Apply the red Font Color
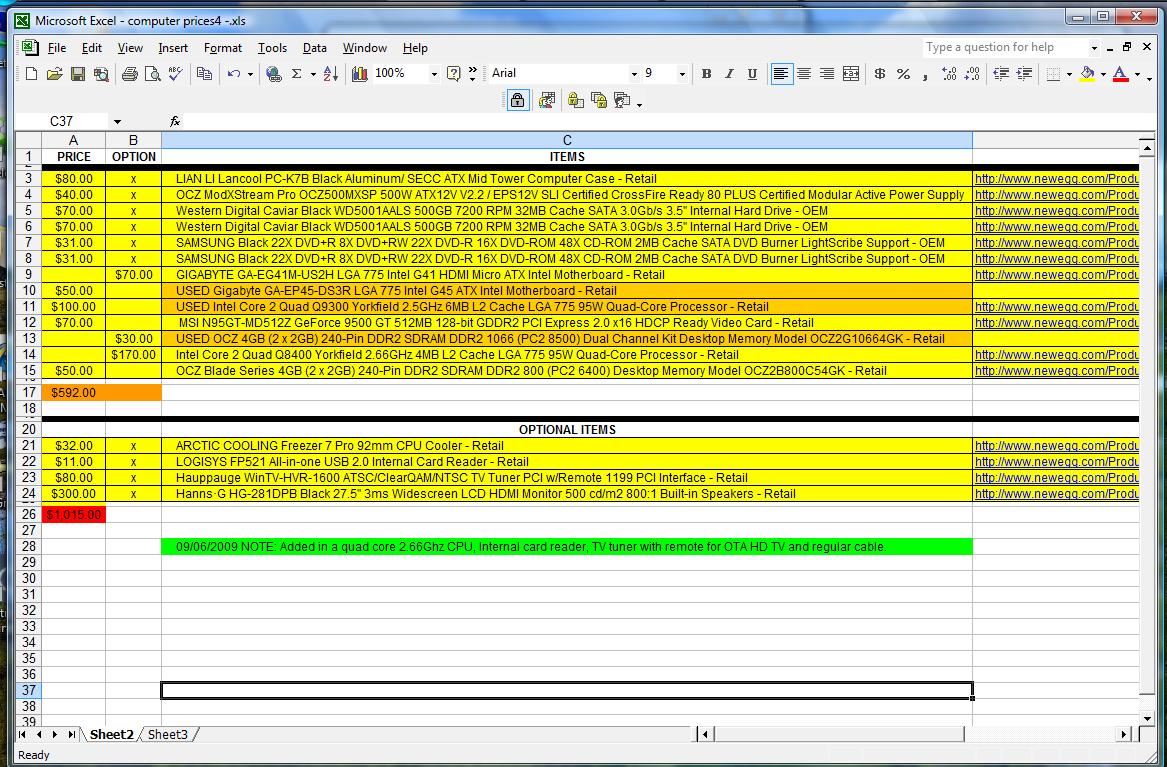The height and width of the screenshot is (767, 1167). point(1121,74)
